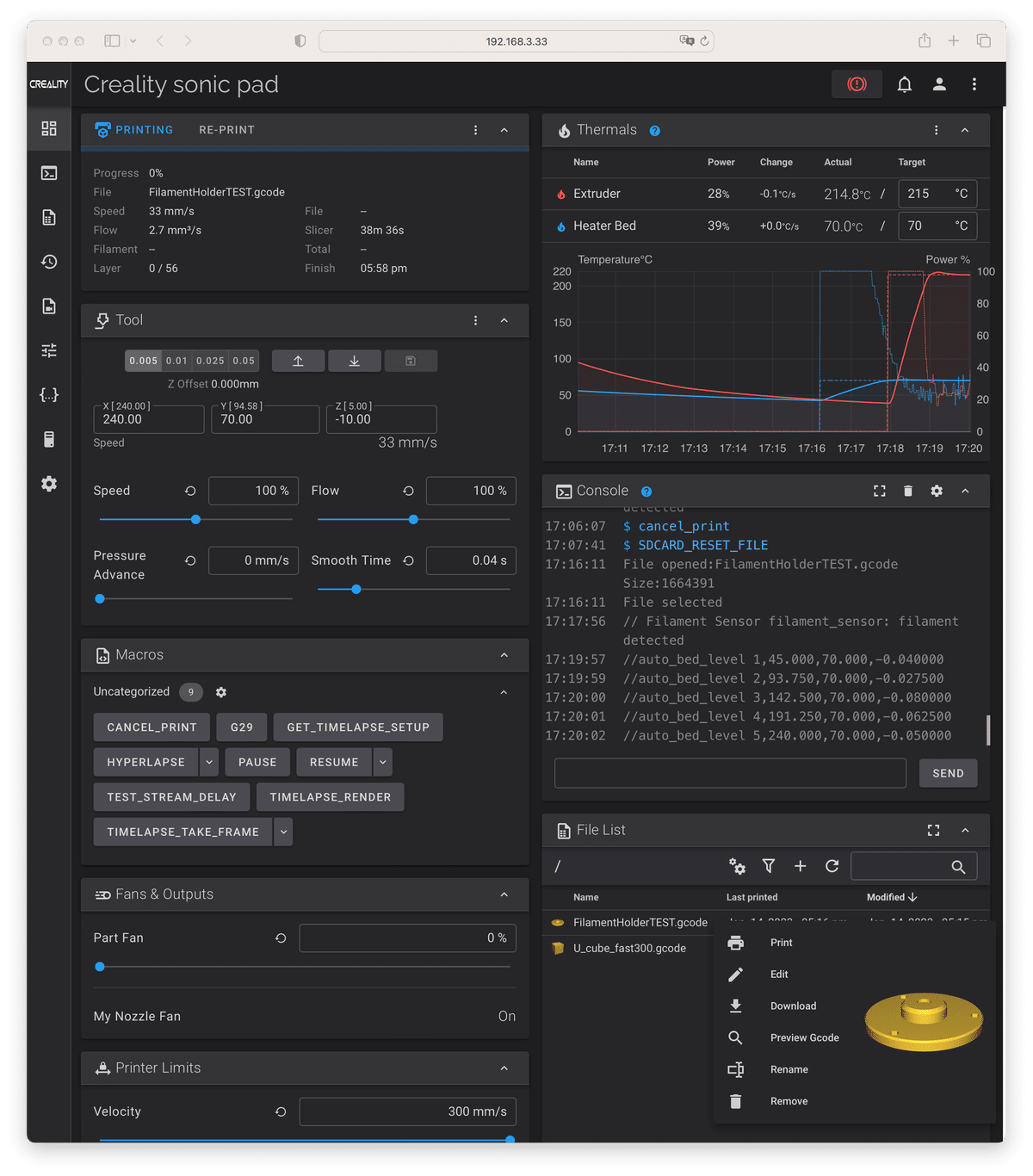Open the Tool card options menu
Screen dimensions: 1033x1176
[x=475, y=320]
